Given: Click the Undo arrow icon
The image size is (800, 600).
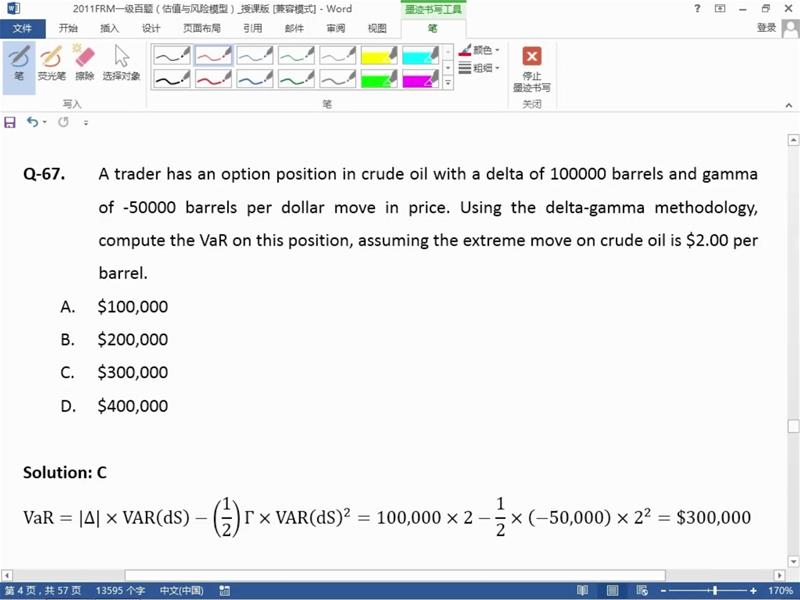Looking at the screenshot, I should pyautogui.click(x=32, y=122).
